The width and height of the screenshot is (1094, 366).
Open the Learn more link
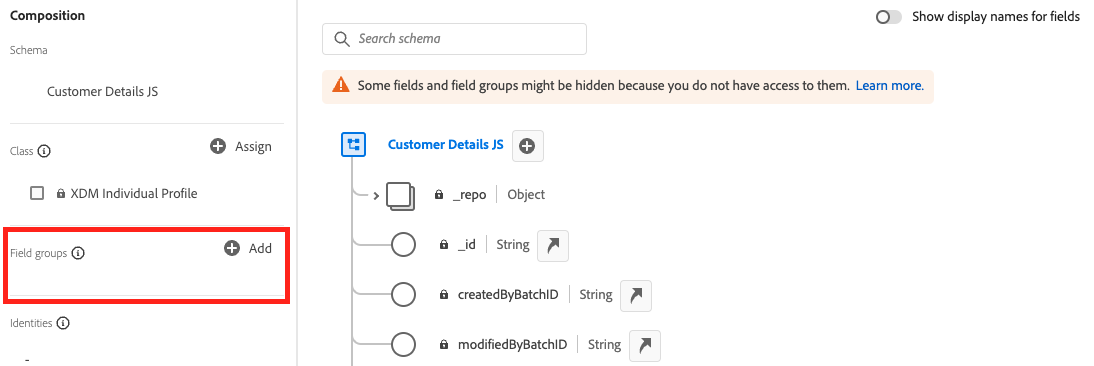[890, 86]
